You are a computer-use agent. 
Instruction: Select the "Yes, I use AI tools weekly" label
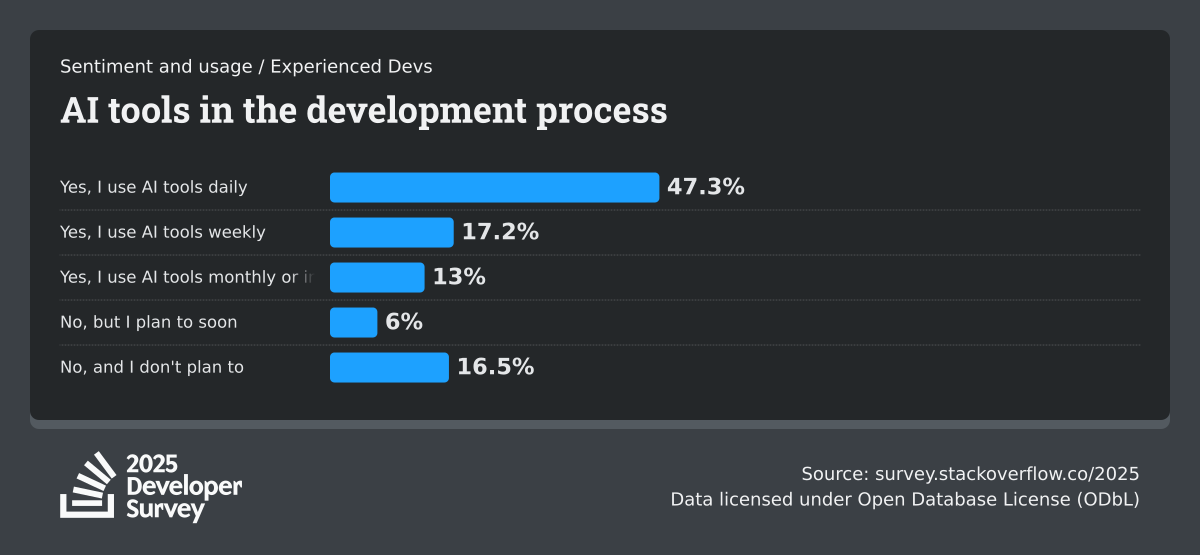tap(163, 232)
